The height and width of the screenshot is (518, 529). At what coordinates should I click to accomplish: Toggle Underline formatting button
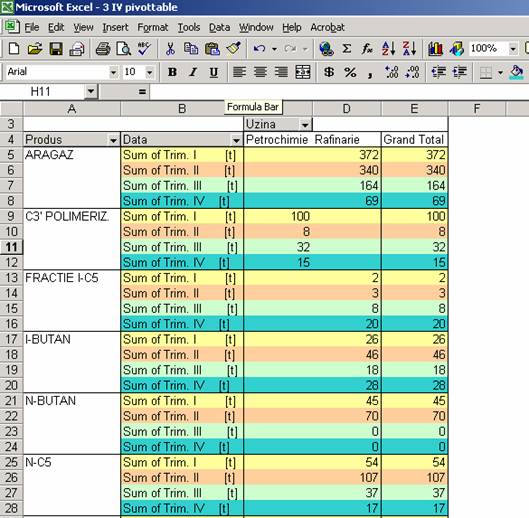(214, 72)
